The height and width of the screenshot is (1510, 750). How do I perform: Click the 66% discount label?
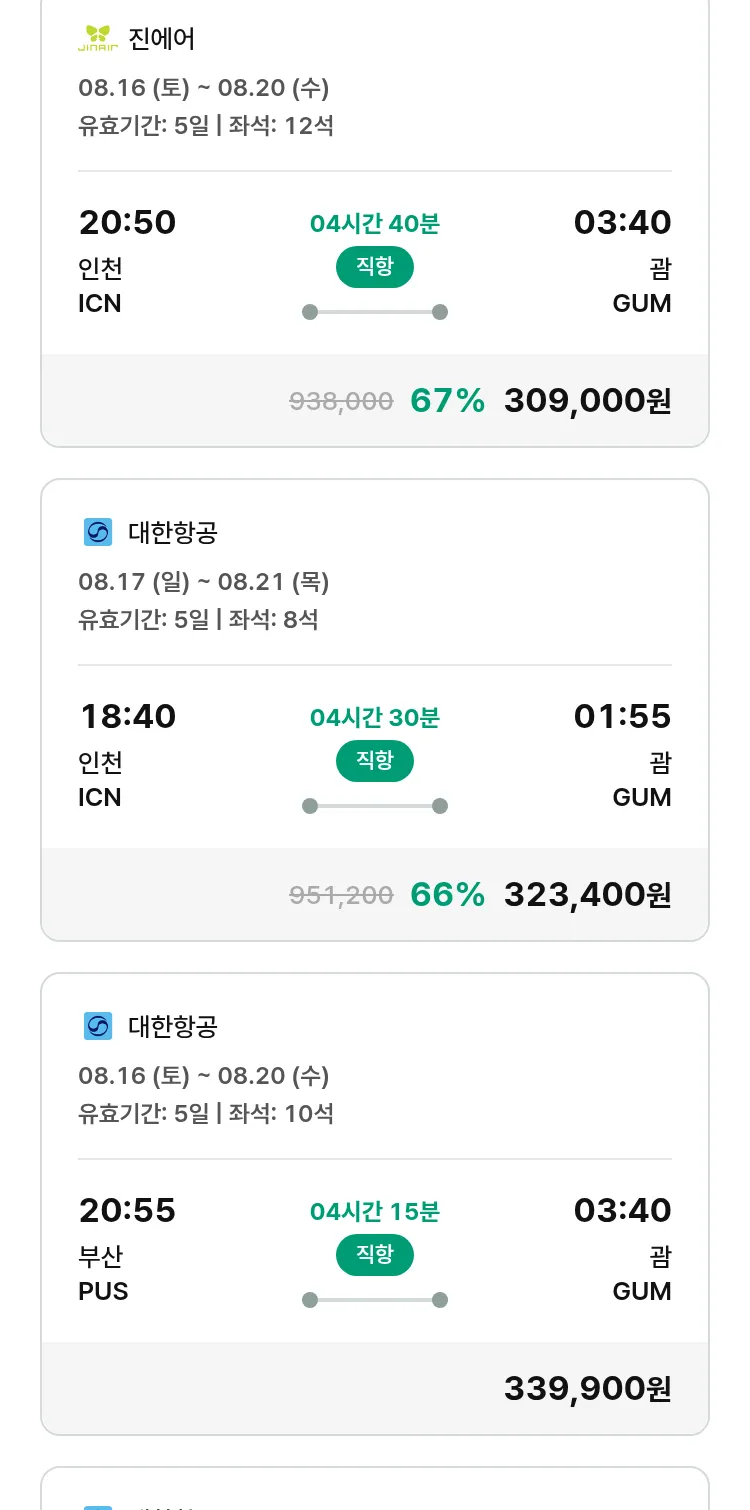(x=447, y=895)
